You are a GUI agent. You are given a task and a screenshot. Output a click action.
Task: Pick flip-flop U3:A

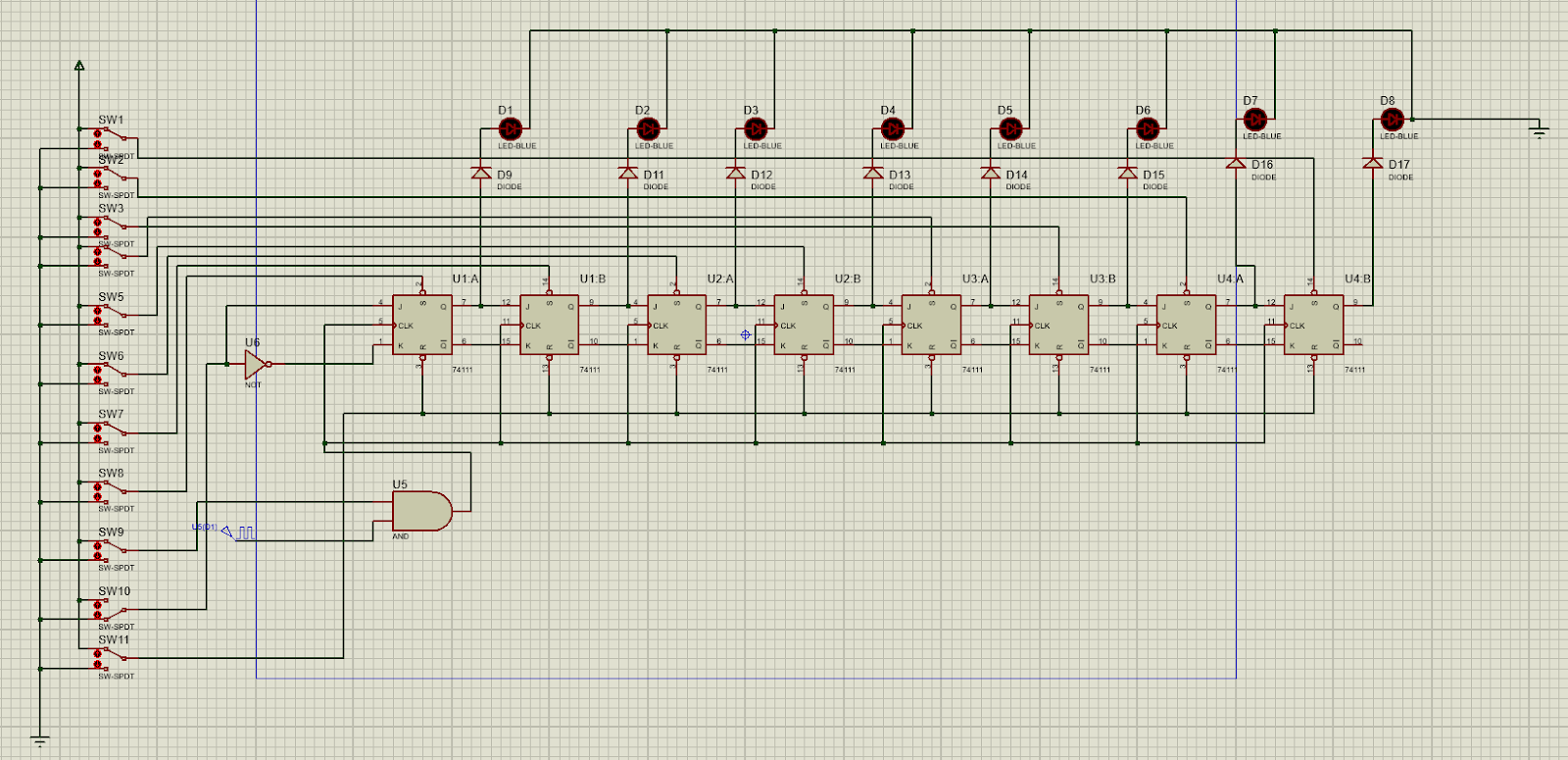coord(932,325)
